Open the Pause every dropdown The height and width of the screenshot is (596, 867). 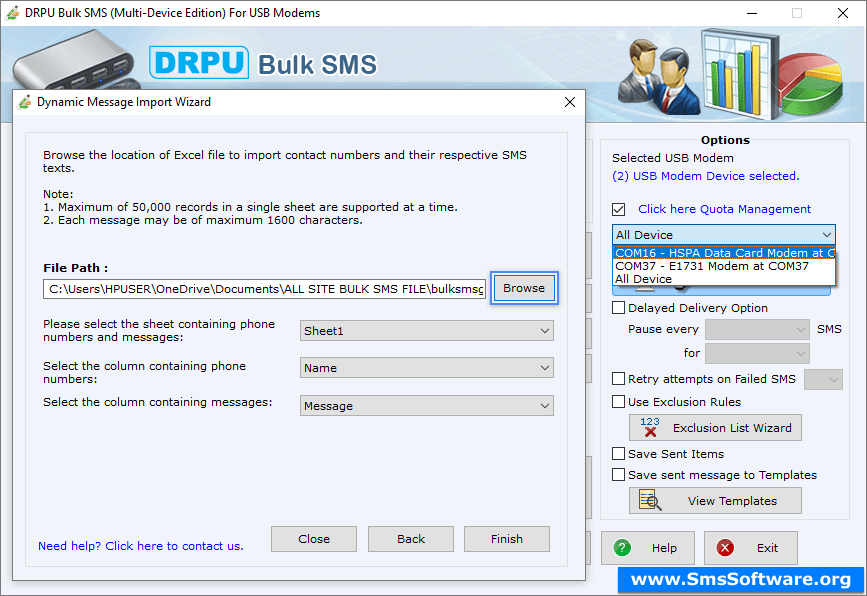758,330
